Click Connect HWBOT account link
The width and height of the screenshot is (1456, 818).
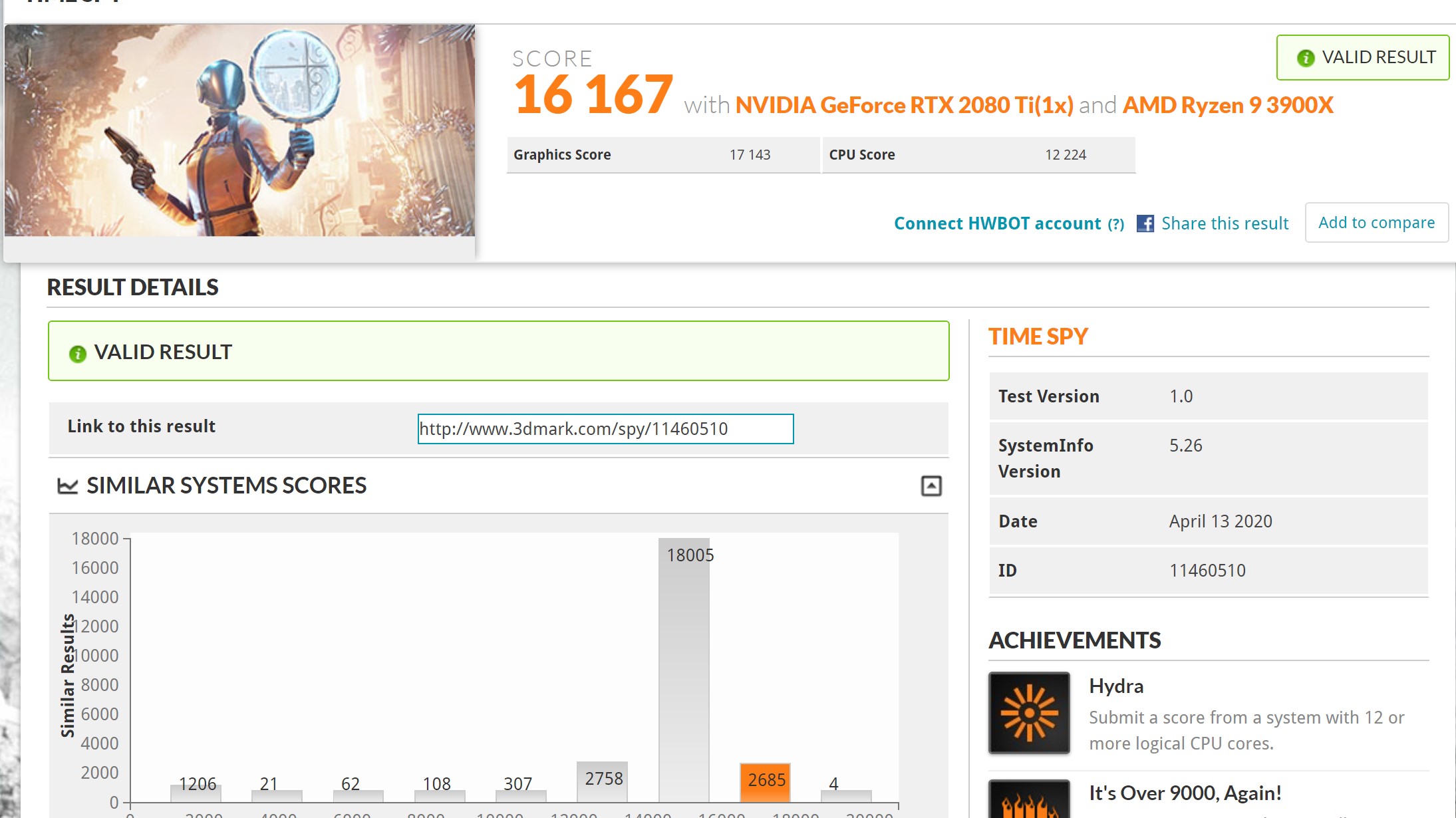tap(997, 223)
